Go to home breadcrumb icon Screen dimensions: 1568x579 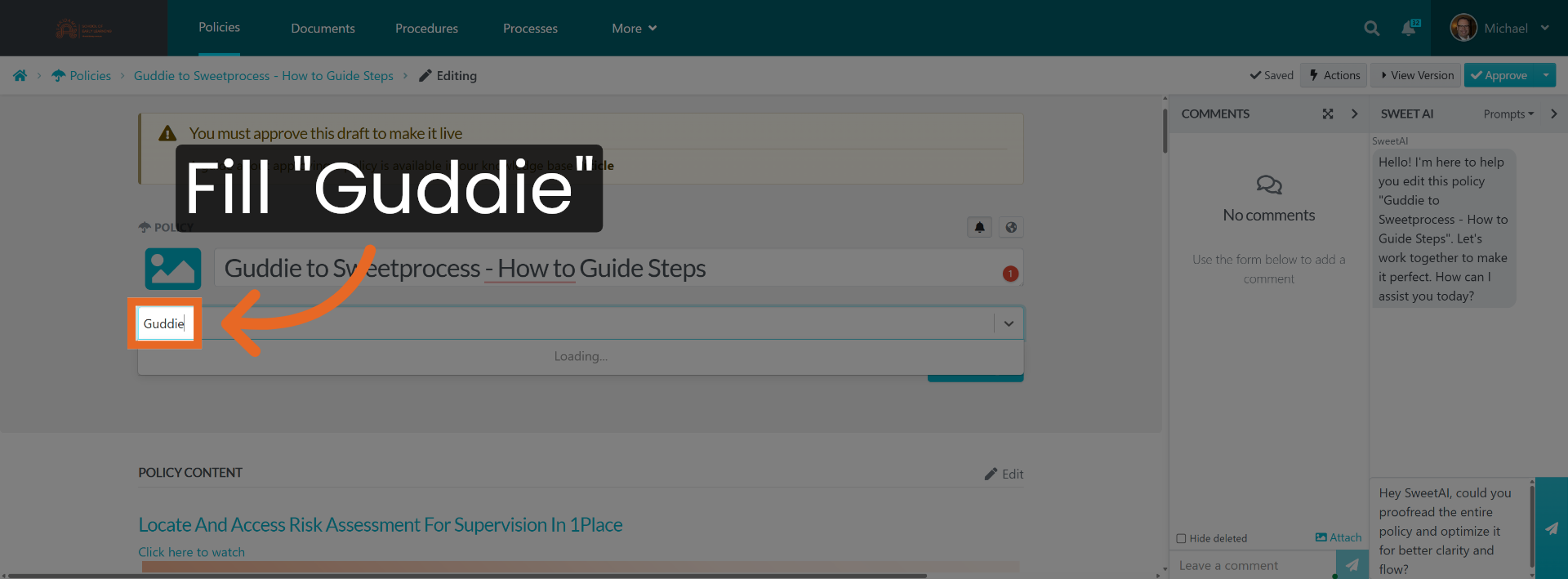[x=20, y=76]
